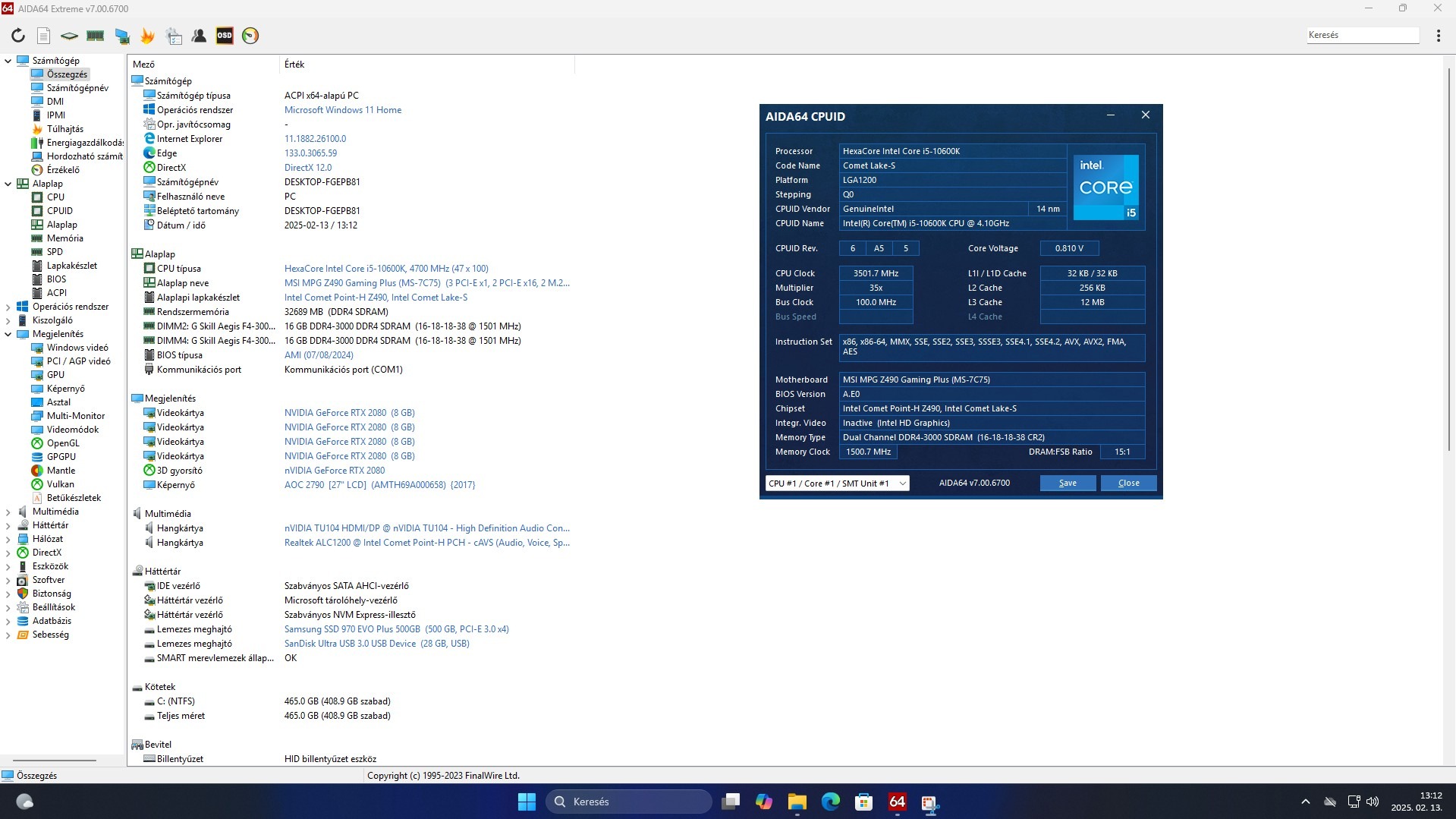
Task: Open Microsoft Edge from the taskbar
Action: [831, 802]
